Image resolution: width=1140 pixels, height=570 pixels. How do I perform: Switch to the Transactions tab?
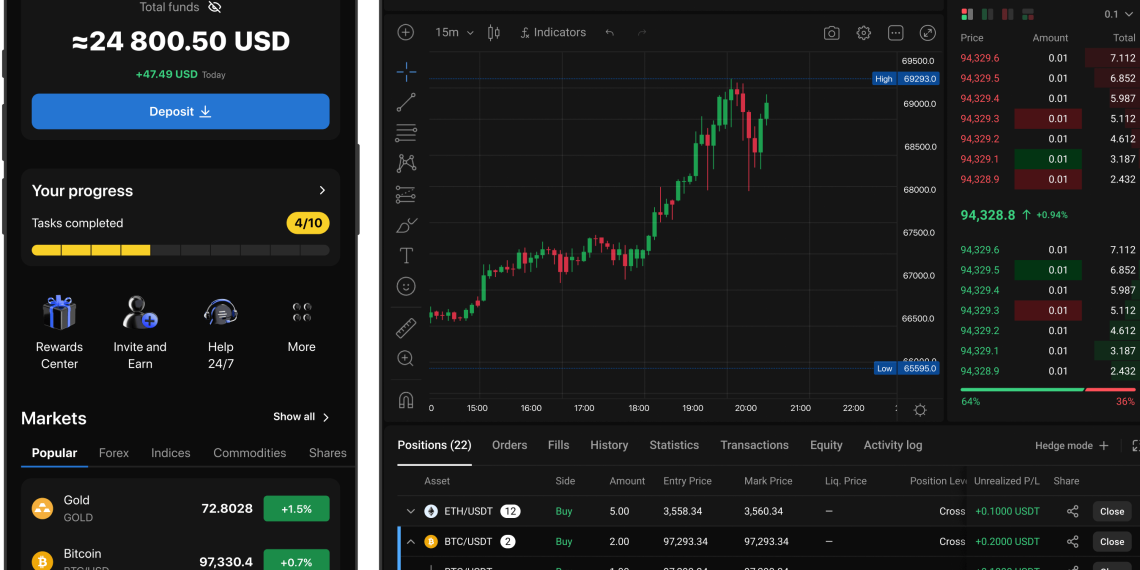(x=755, y=445)
